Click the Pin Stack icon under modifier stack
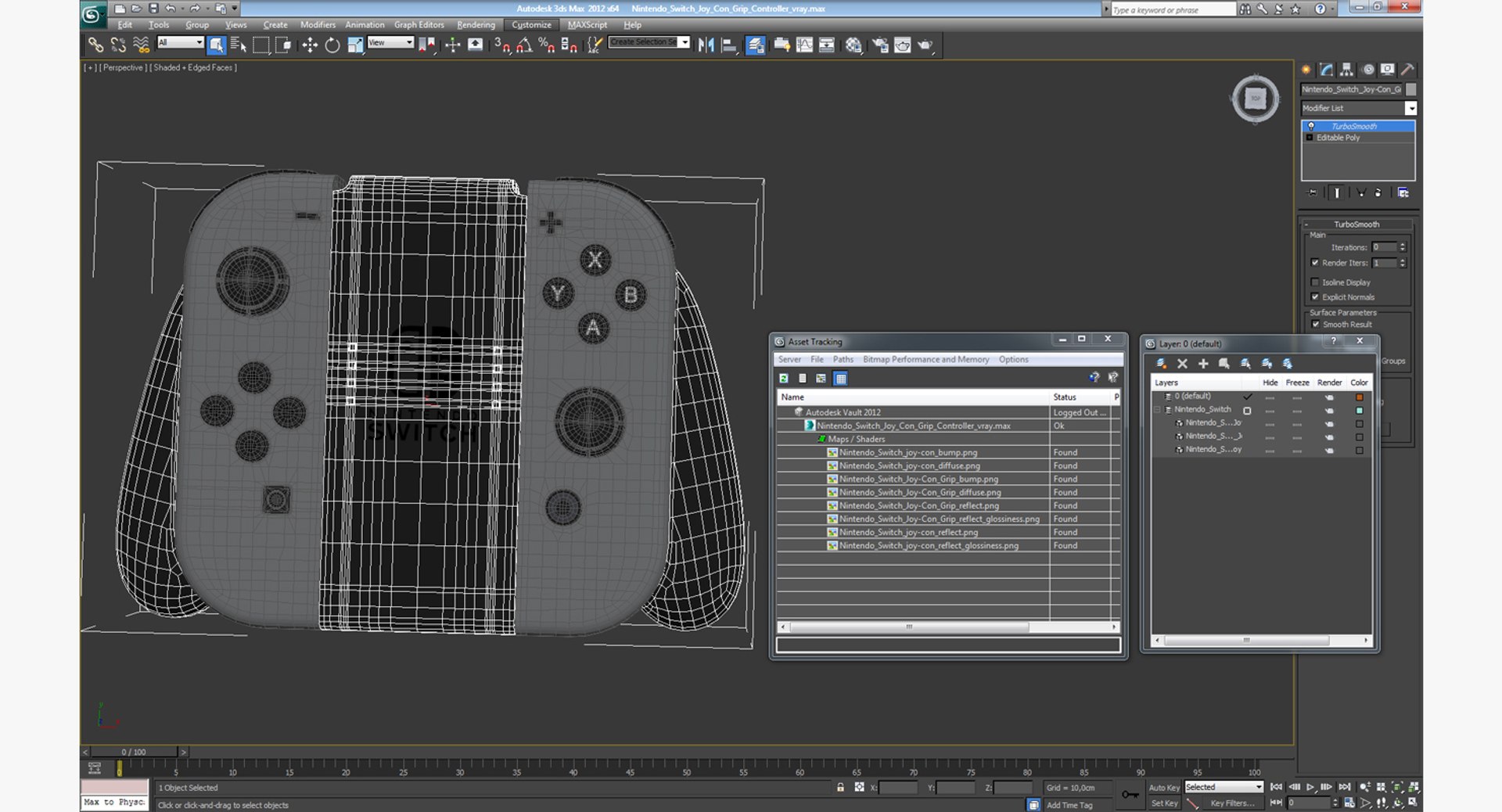 pyautogui.click(x=1313, y=192)
